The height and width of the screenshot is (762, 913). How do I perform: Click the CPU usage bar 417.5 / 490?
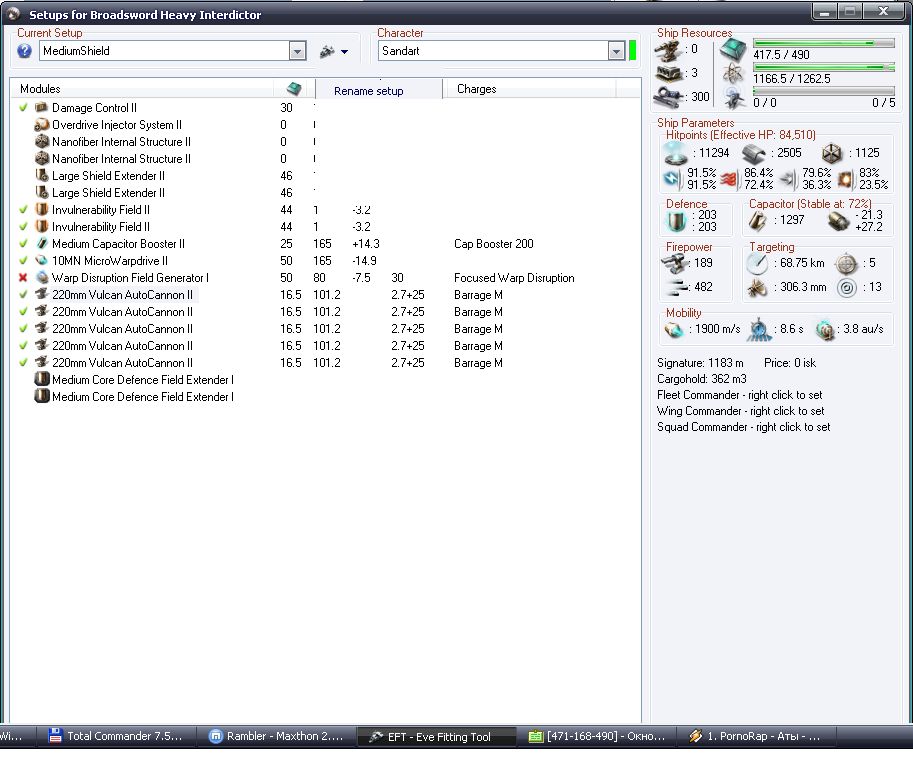pos(823,43)
